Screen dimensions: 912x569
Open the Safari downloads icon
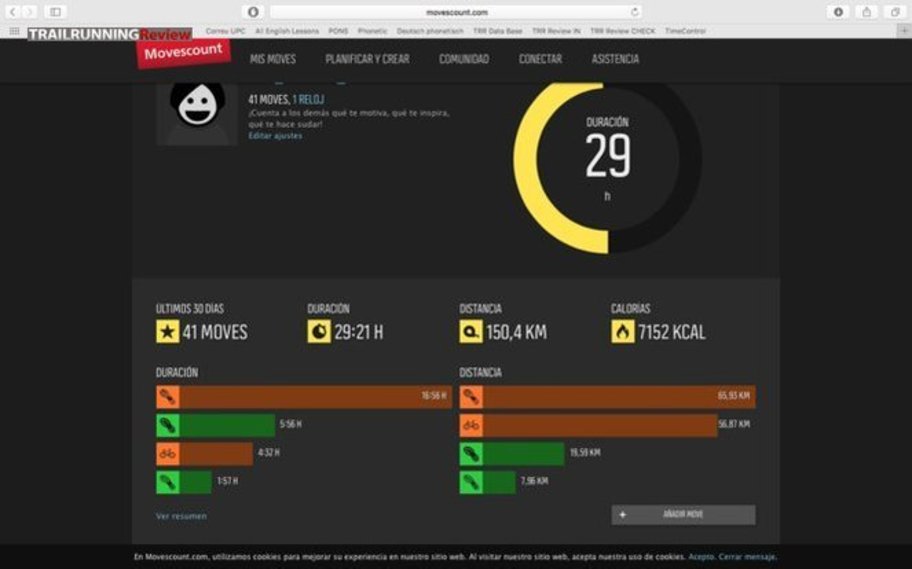[838, 12]
